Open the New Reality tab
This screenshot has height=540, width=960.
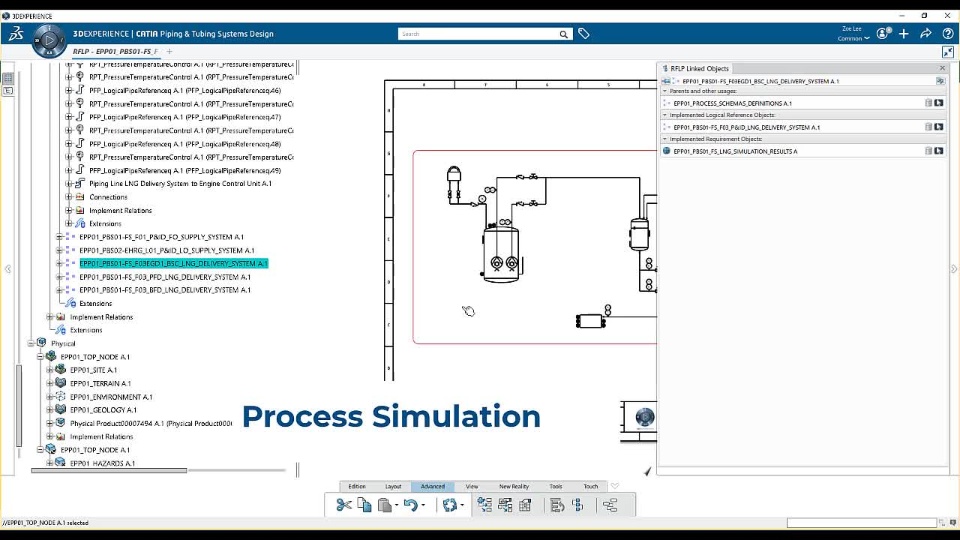pos(514,486)
